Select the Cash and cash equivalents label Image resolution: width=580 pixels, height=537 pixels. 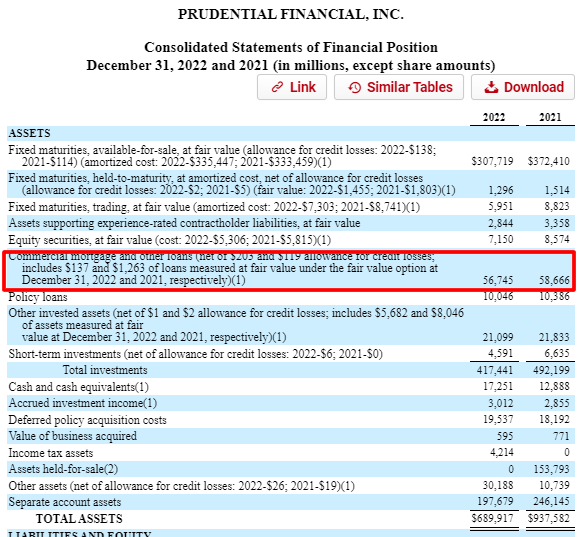pos(78,387)
